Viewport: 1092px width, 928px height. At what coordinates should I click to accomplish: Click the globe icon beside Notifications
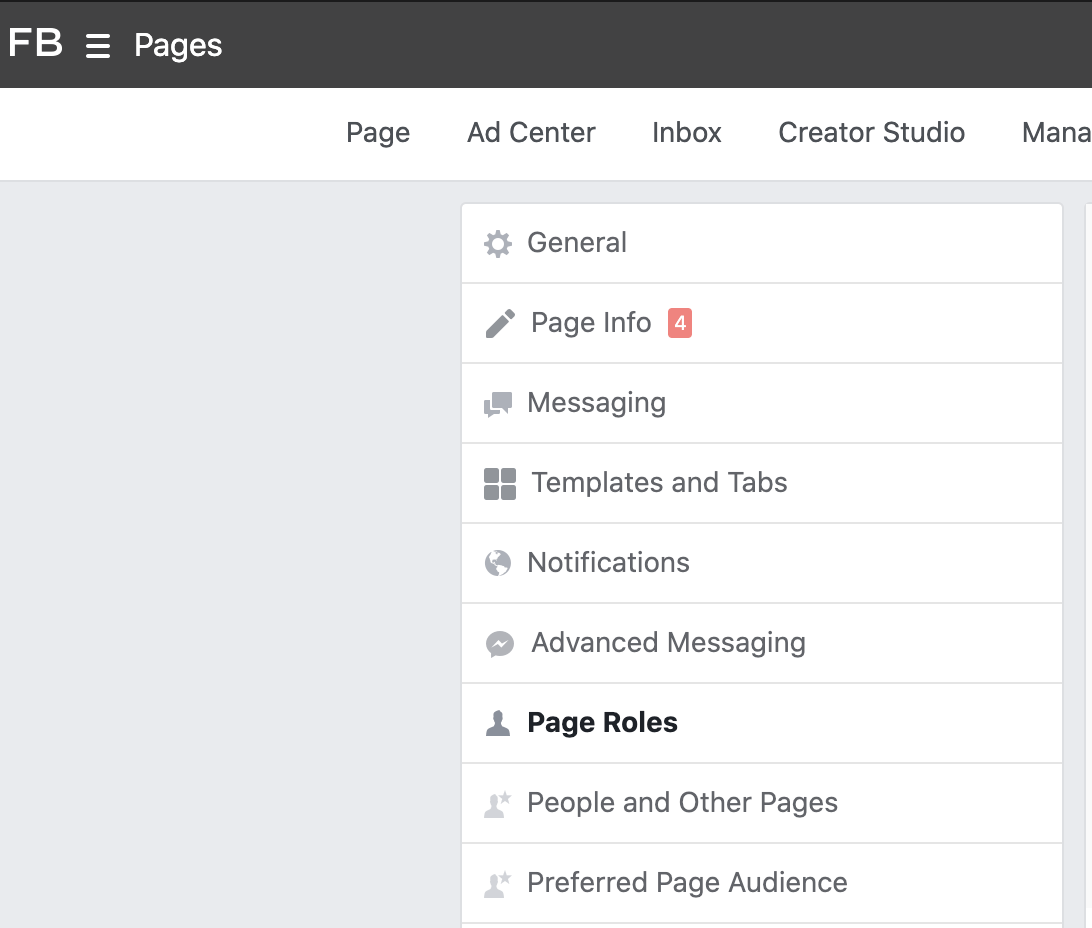(x=497, y=564)
